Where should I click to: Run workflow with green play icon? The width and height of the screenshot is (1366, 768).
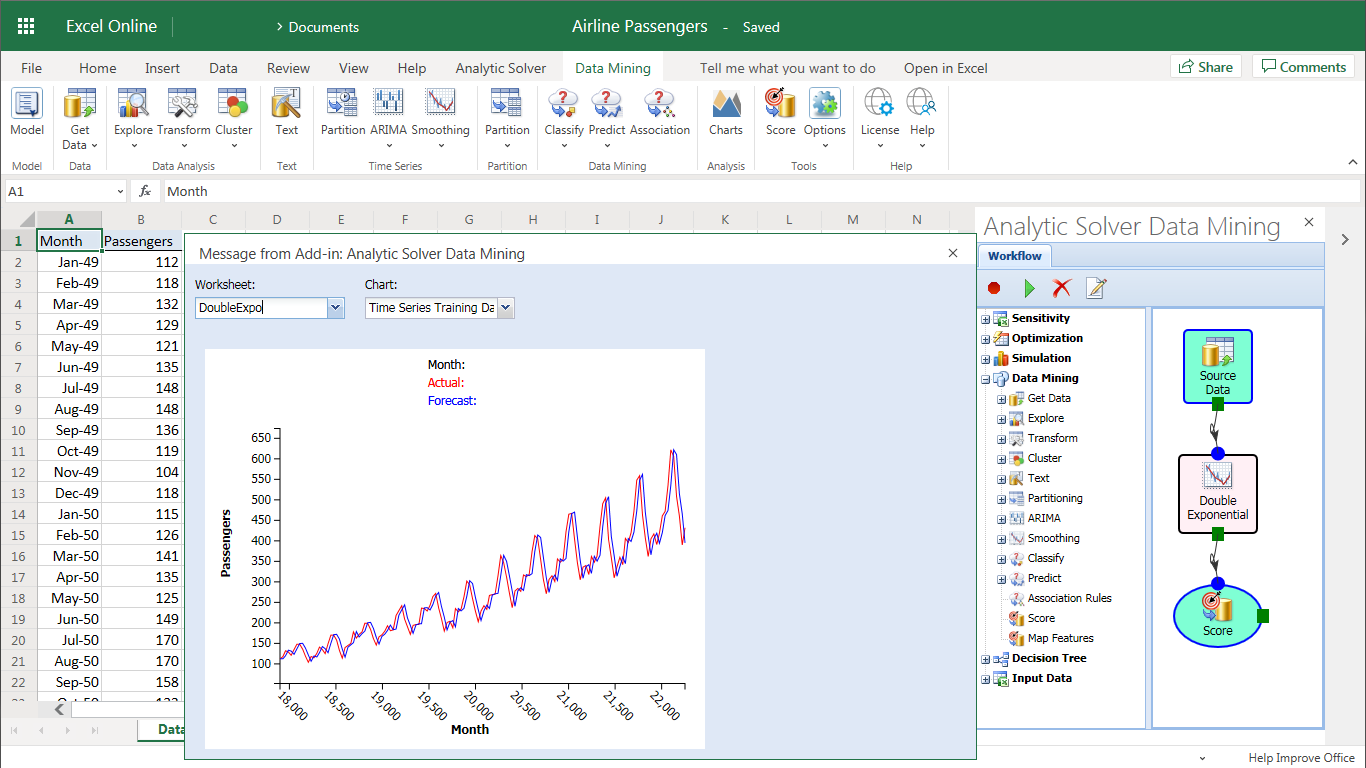pyautogui.click(x=1029, y=288)
